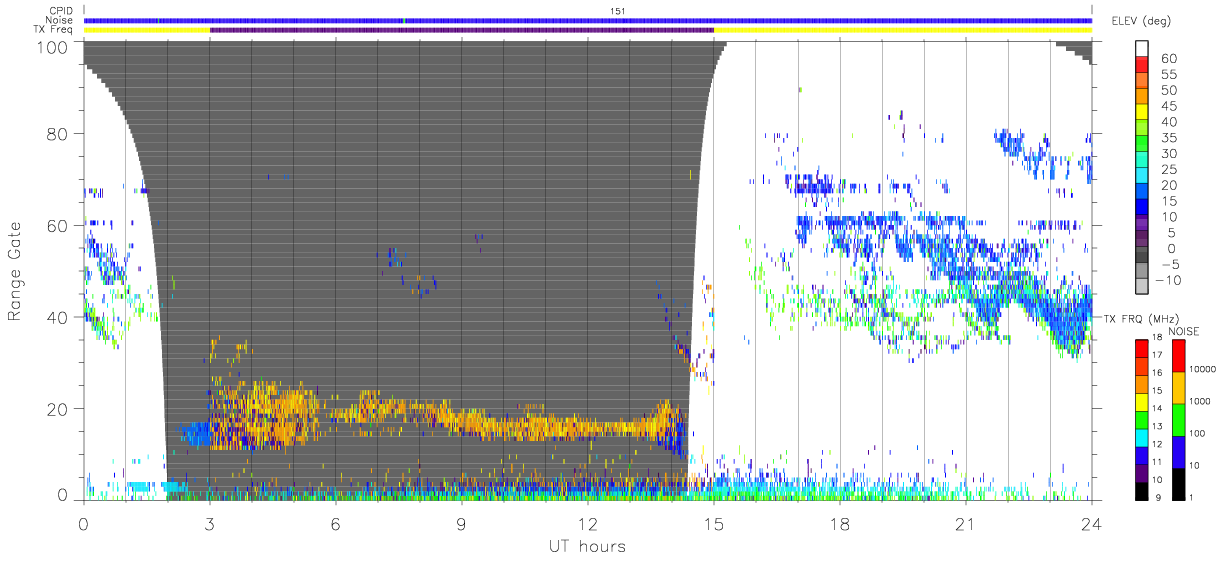Click the 'CPID' label above the plot
The width and height of the screenshot is (1228, 567).
click(63, 10)
